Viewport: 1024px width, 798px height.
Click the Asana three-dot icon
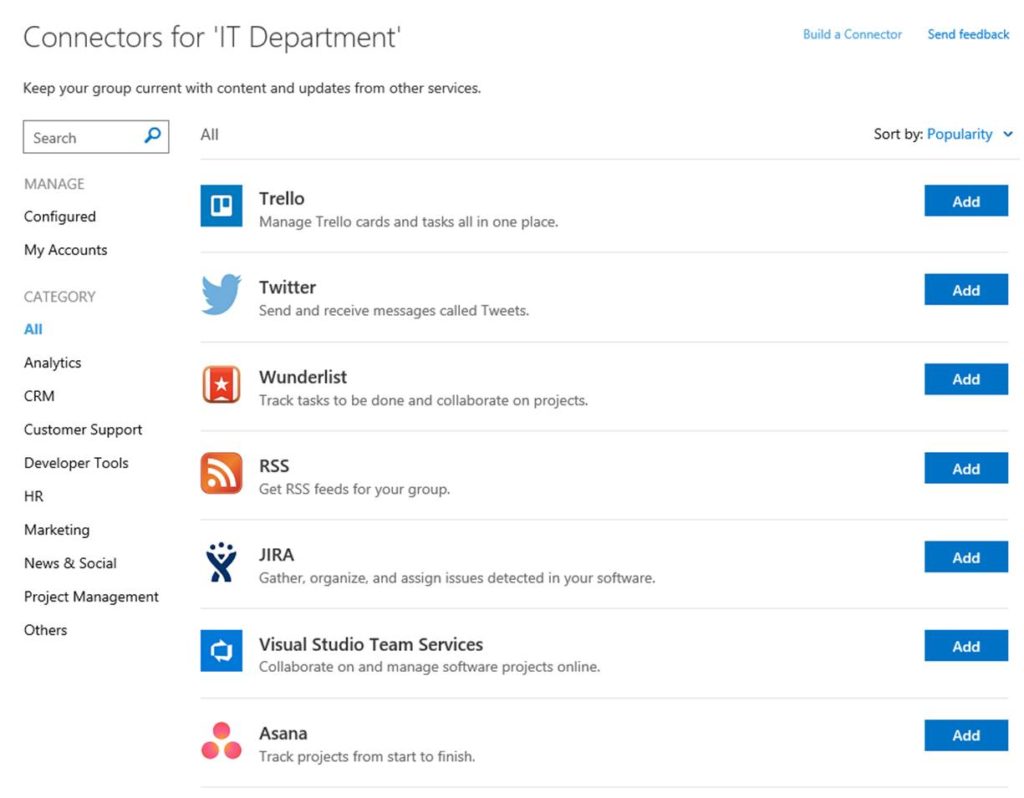click(221, 741)
